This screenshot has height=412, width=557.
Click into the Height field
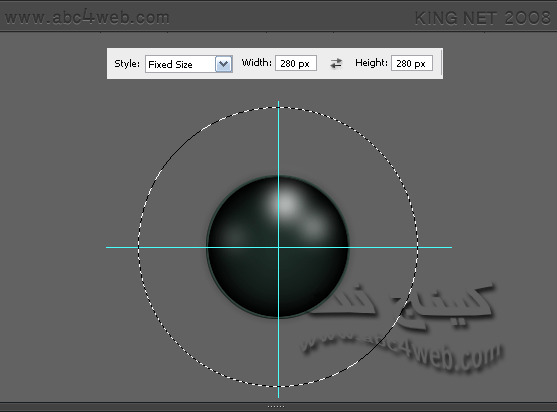pyautogui.click(x=412, y=64)
